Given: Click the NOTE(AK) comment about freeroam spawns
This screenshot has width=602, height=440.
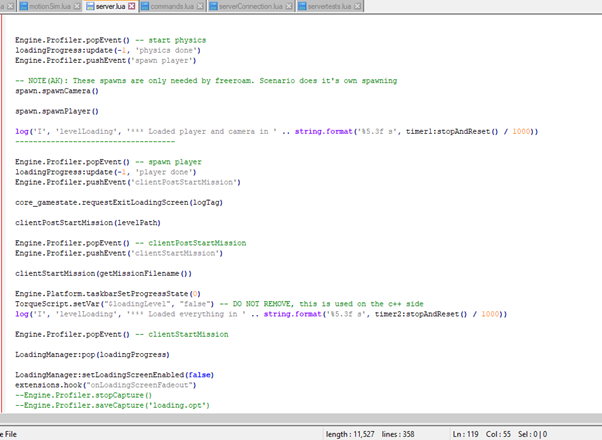Looking at the screenshot, I should [x=206, y=81].
